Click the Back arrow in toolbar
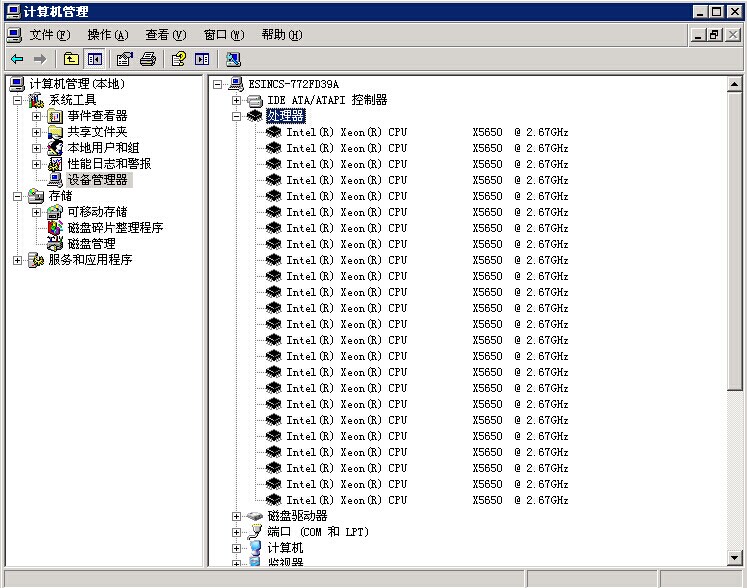 pos(17,59)
